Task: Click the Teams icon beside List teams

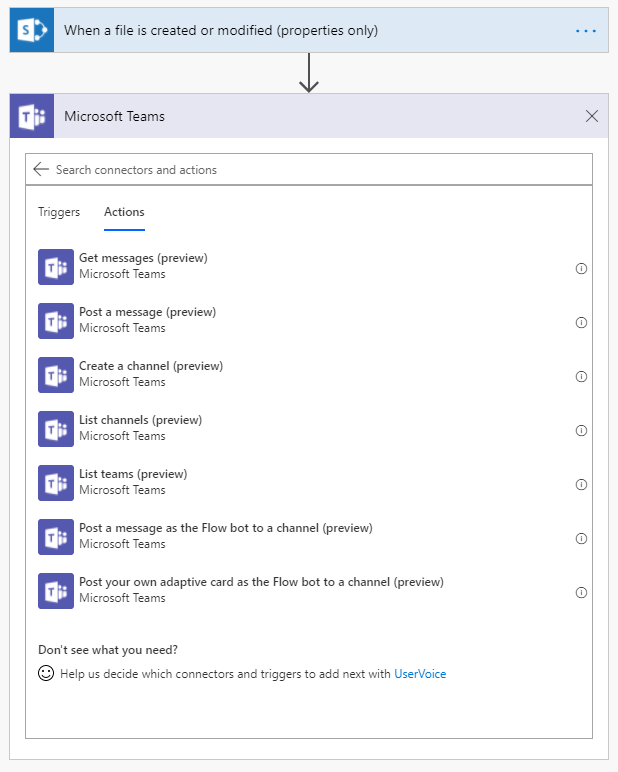Action: coord(56,483)
